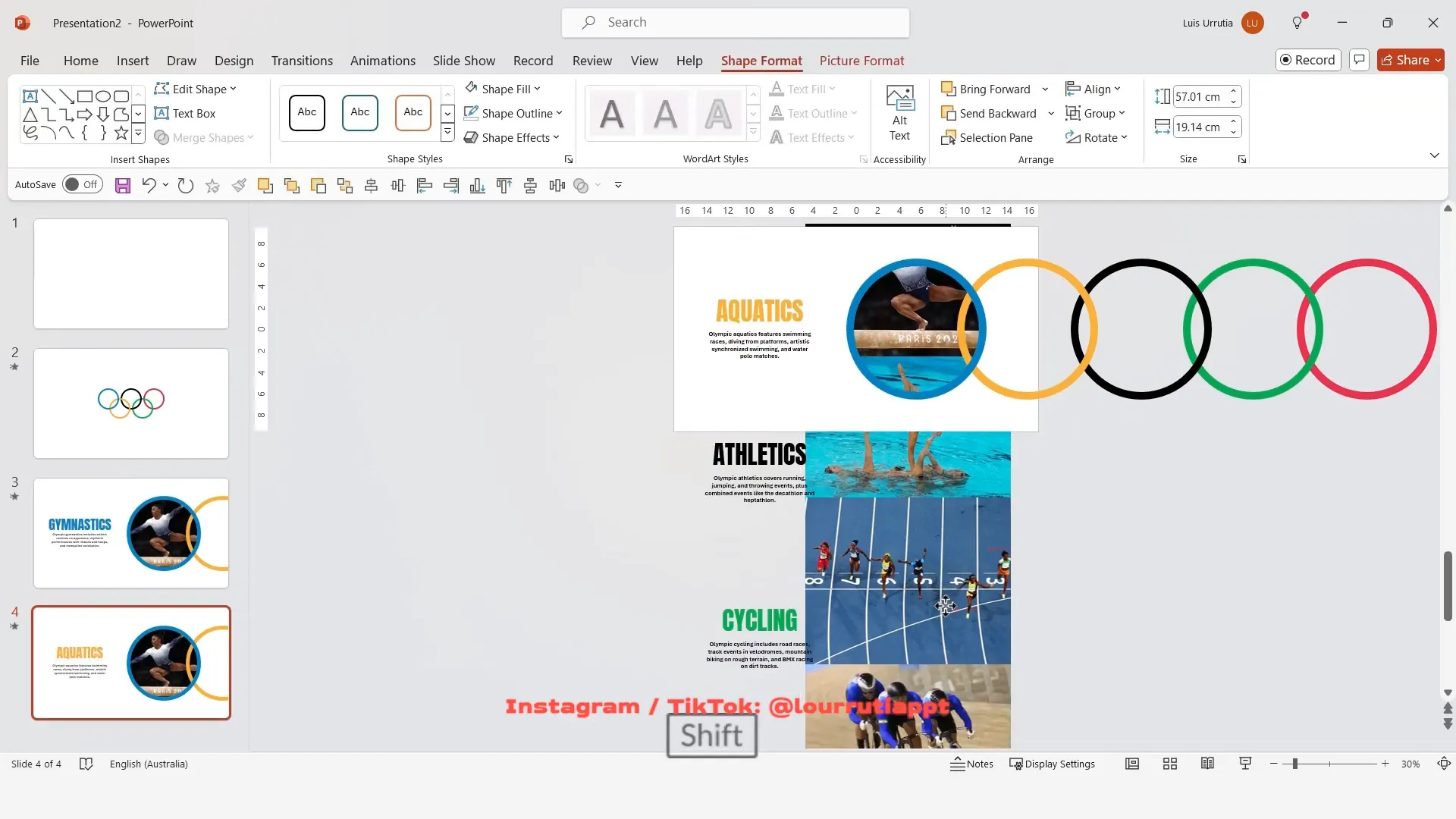The height and width of the screenshot is (819, 1456).
Task: Open the Align dropdown in Arrange group
Action: [1093, 89]
